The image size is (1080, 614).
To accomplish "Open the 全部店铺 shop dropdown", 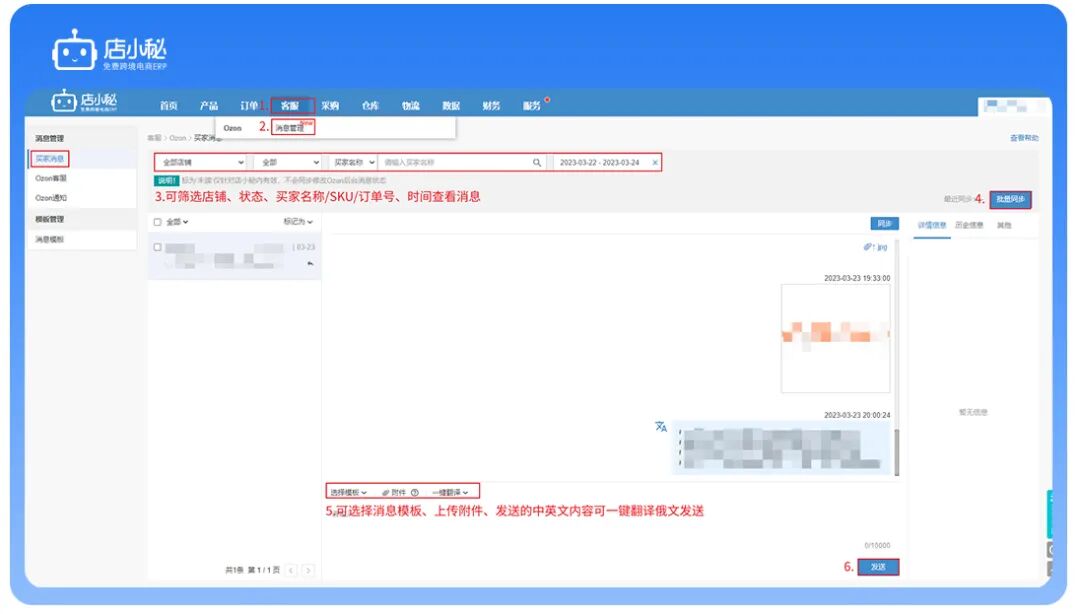I will [x=200, y=162].
